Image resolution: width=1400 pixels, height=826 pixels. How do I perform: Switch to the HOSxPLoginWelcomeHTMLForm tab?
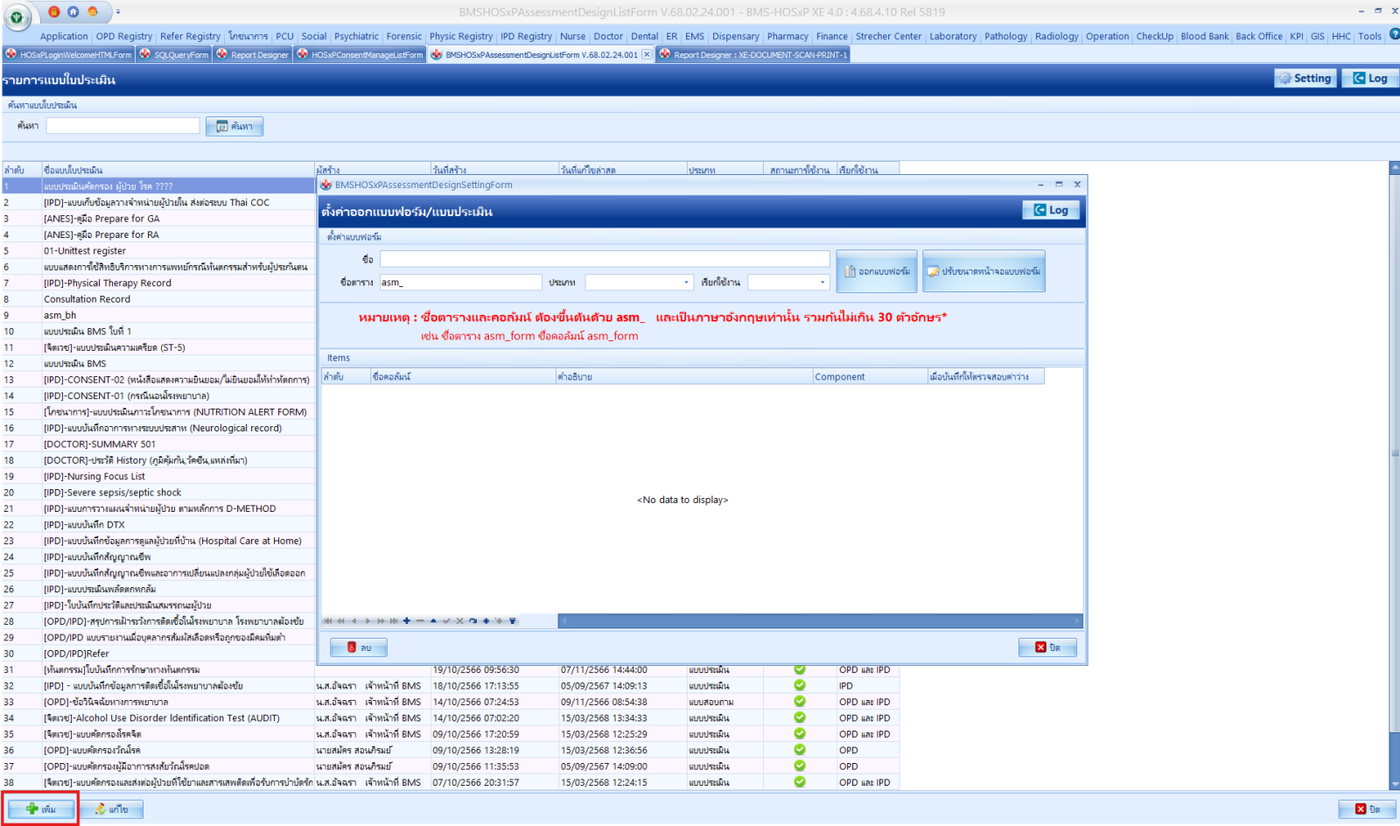[68, 54]
